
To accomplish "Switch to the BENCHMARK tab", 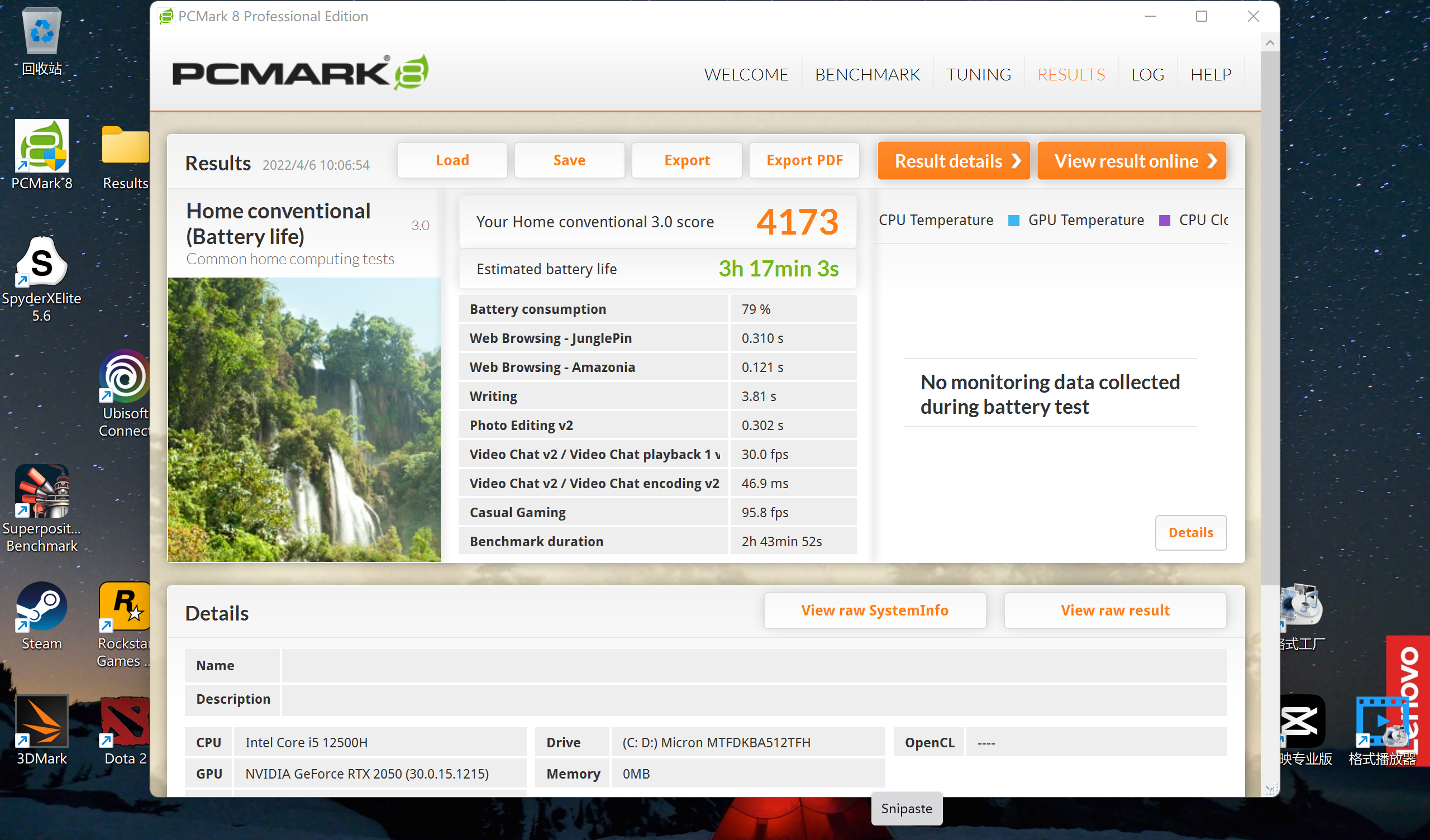I will click(x=867, y=74).
